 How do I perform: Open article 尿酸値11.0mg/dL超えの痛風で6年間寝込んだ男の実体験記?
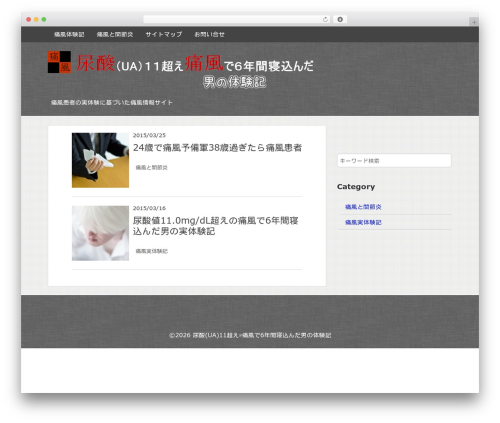point(216,226)
